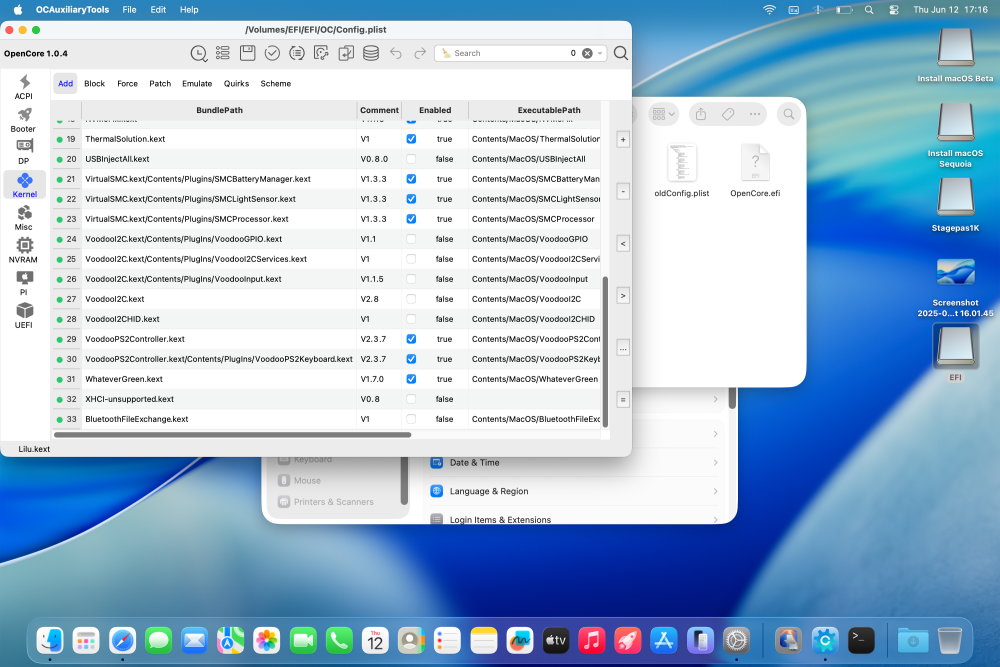1000x667 pixels.
Task: Toggle SMCProcessor.kext enabled checkbox
Action: pyautogui.click(x=411, y=219)
